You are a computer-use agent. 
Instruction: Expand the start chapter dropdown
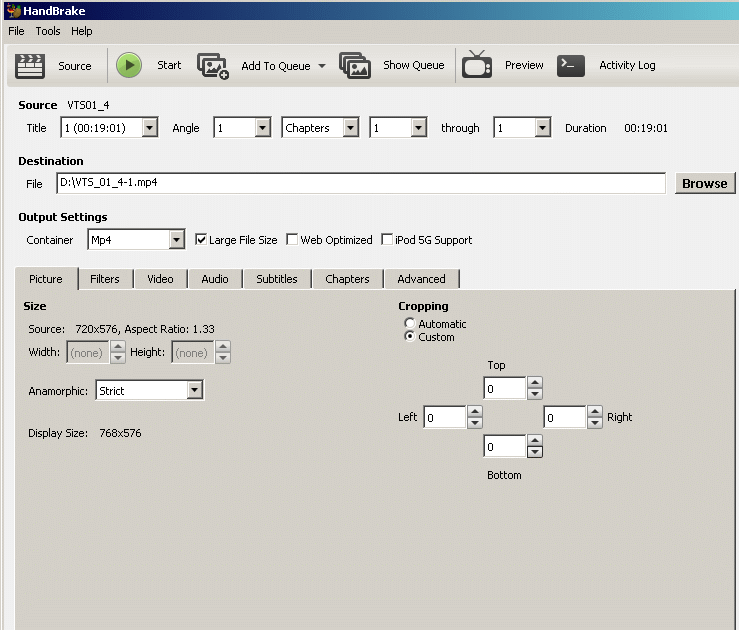click(419, 128)
